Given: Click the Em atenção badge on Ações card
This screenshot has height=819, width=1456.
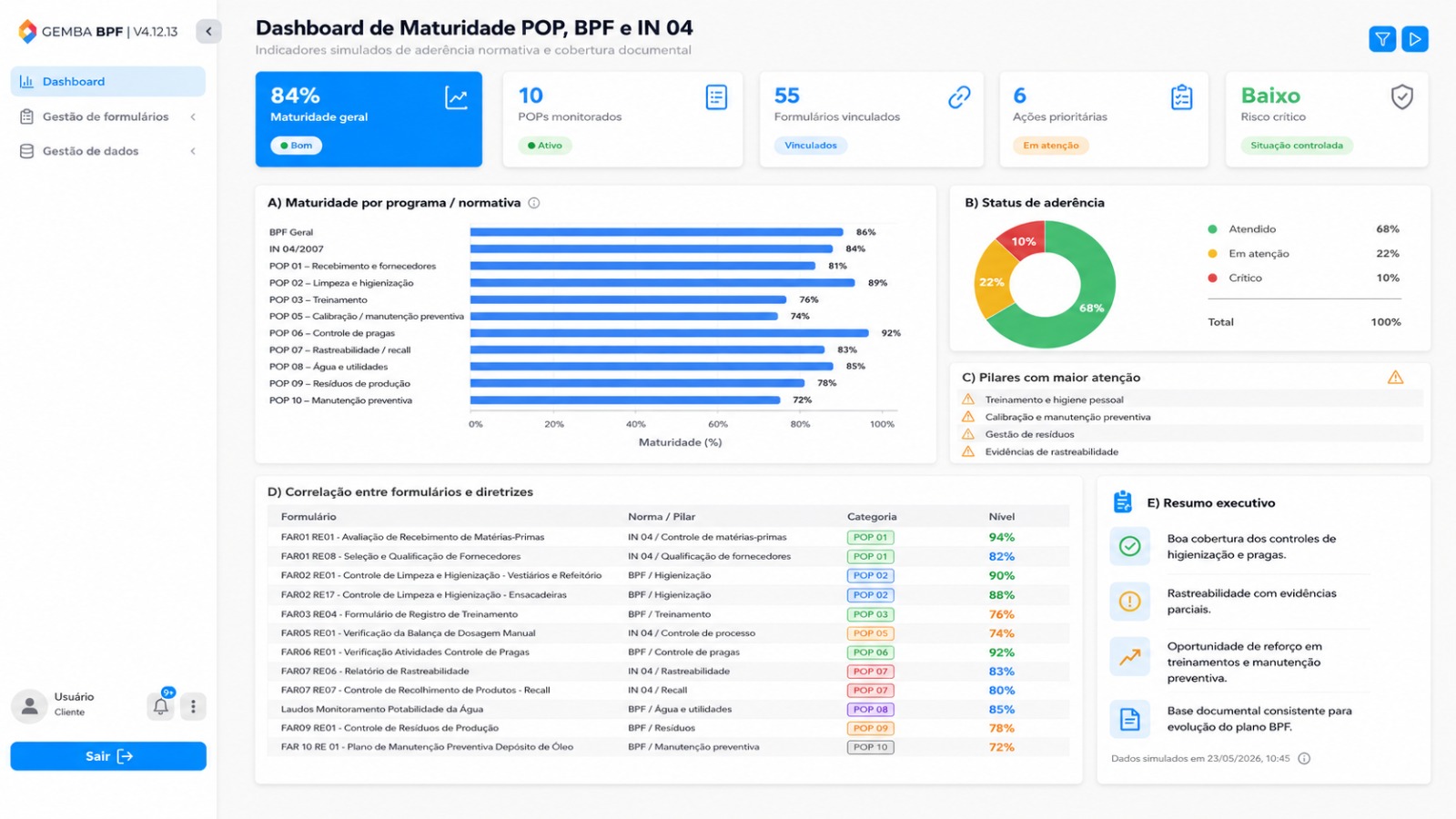Looking at the screenshot, I should pos(1050,146).
